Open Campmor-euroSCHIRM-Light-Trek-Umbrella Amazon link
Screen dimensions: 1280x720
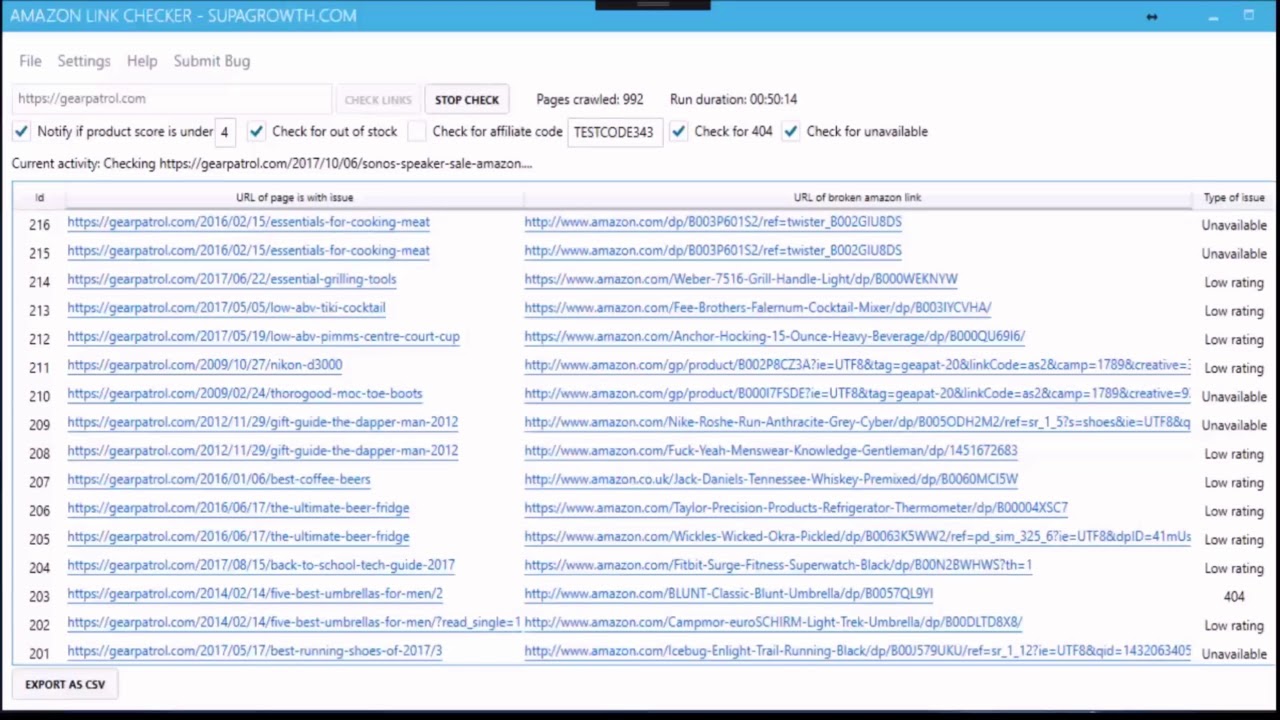click(773, 622)
